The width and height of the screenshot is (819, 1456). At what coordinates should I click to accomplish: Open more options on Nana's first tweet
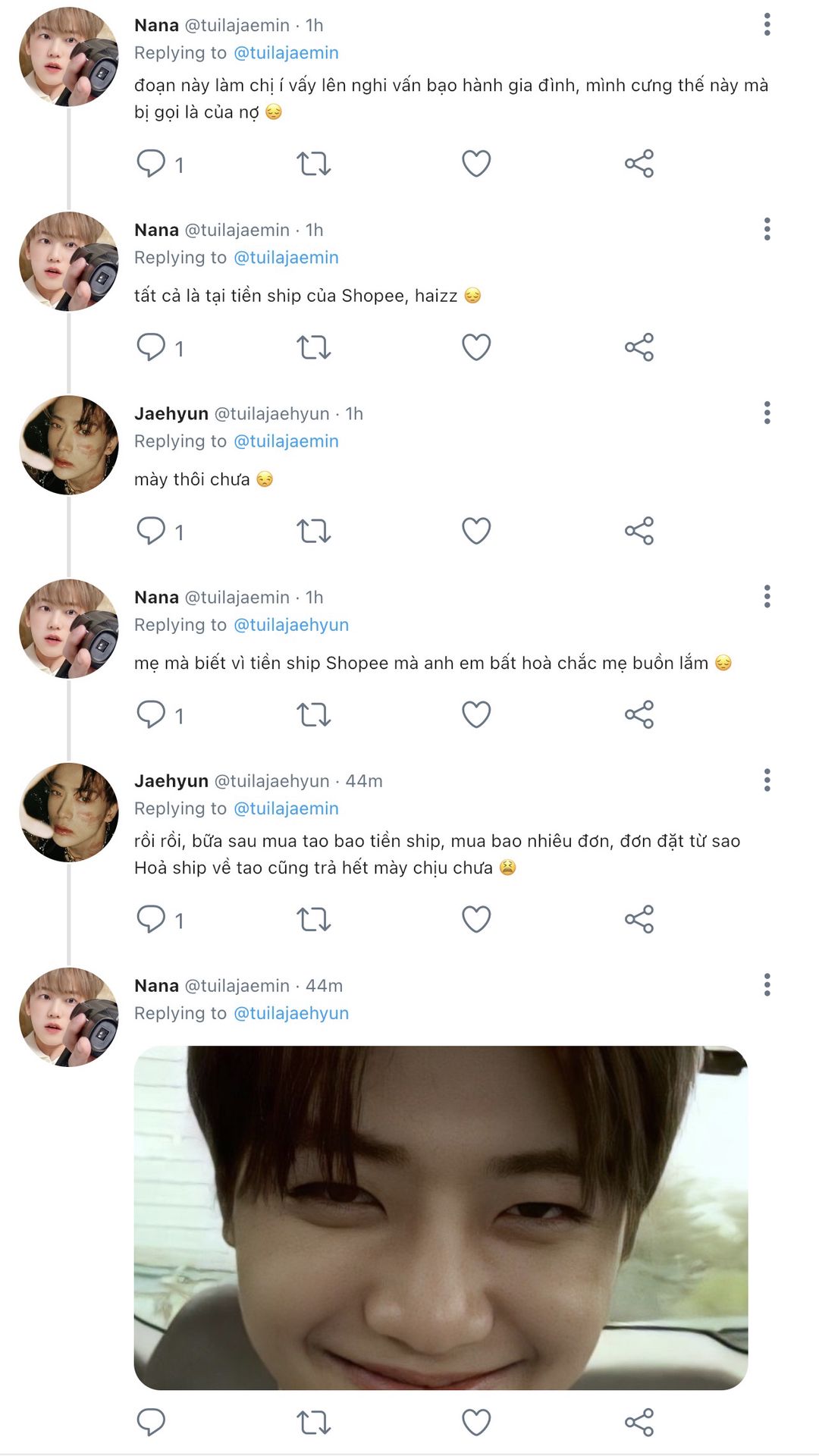point(767,24)
